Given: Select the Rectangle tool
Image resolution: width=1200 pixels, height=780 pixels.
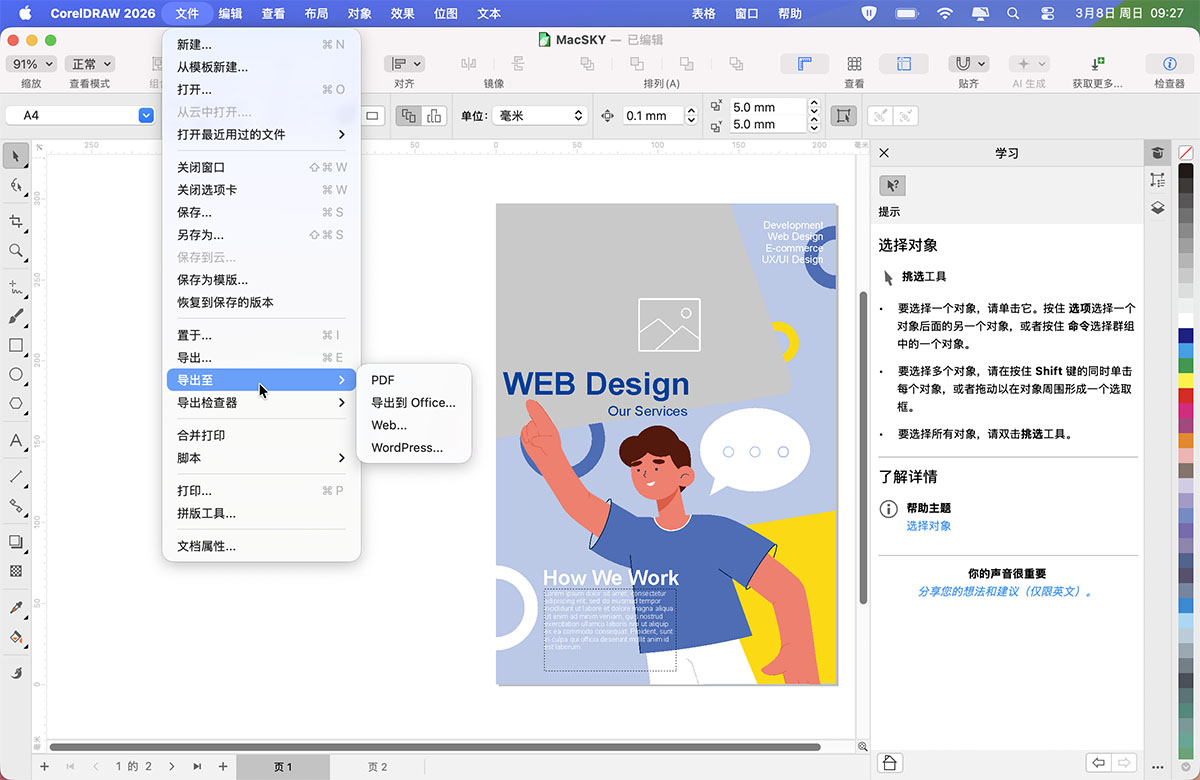Looking at the screenshot, I should click(x=16, y=345).
